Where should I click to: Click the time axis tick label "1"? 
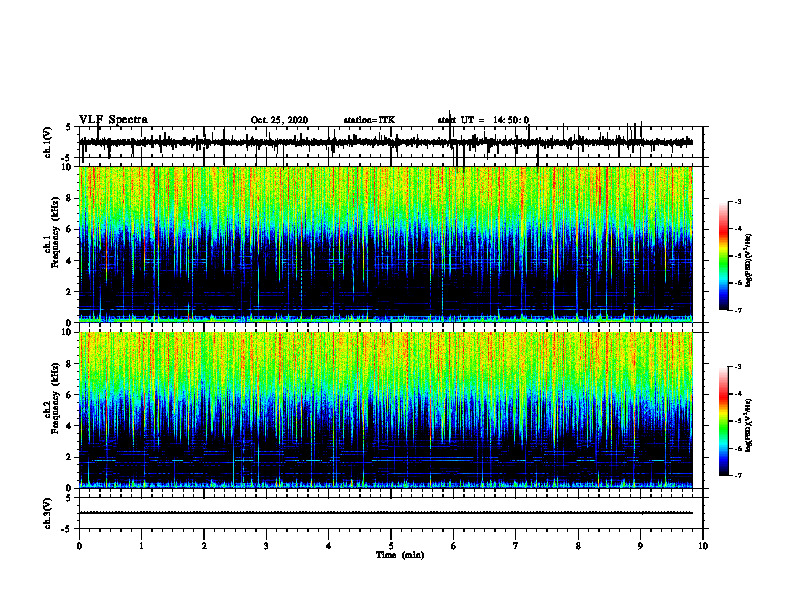coord(141,546)
